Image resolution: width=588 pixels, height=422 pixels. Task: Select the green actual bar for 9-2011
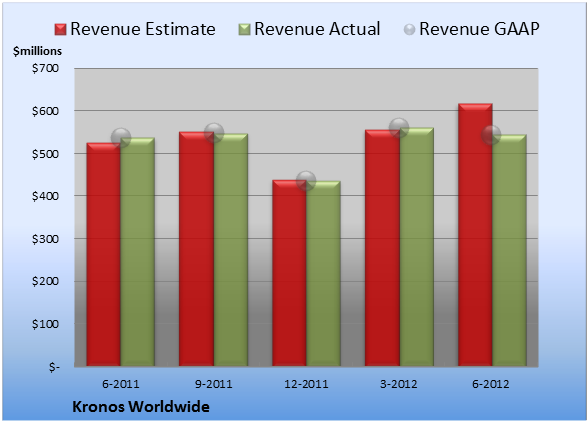click(231, 250)
